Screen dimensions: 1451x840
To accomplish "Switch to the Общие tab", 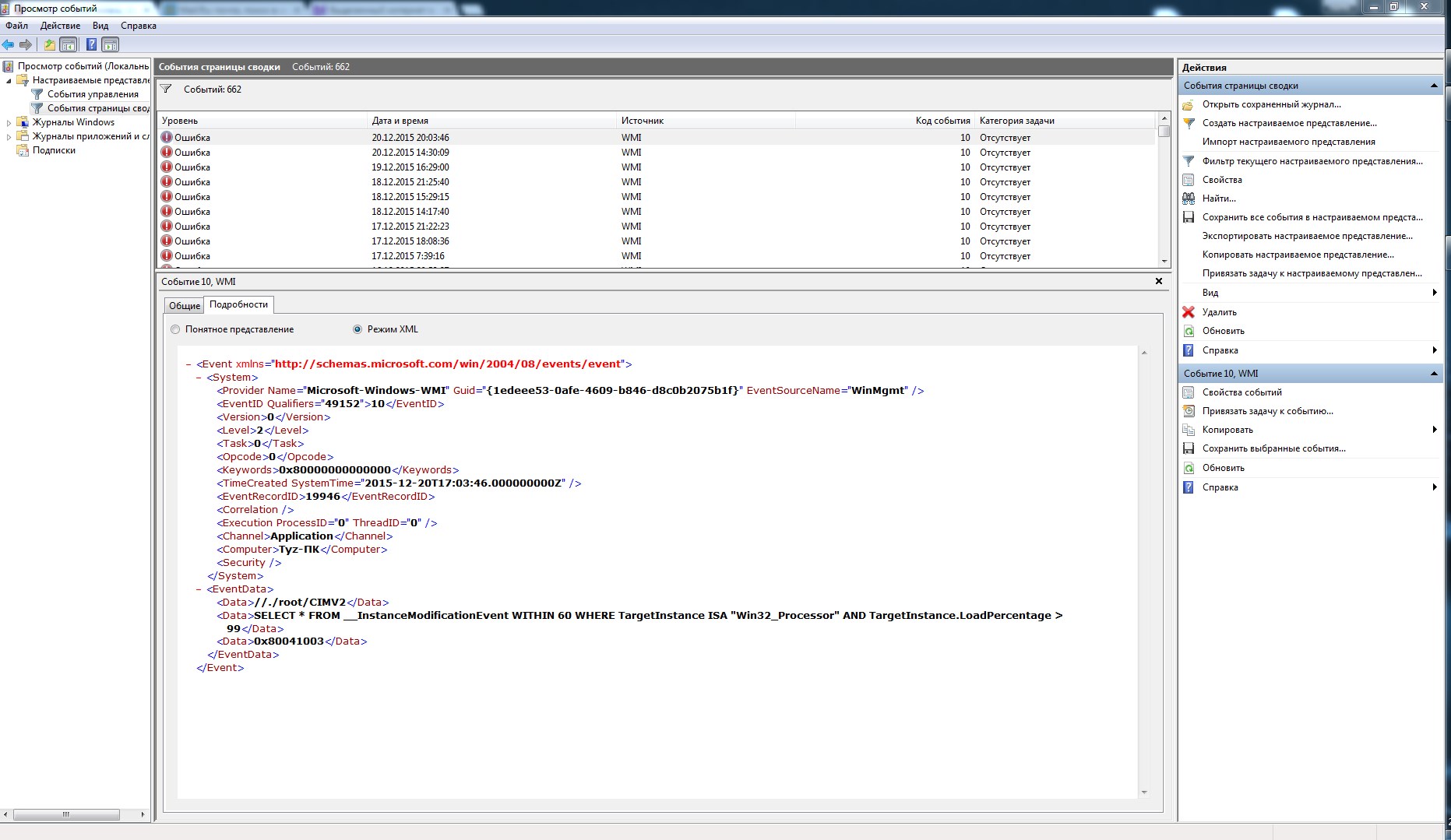I will point(184,305).
